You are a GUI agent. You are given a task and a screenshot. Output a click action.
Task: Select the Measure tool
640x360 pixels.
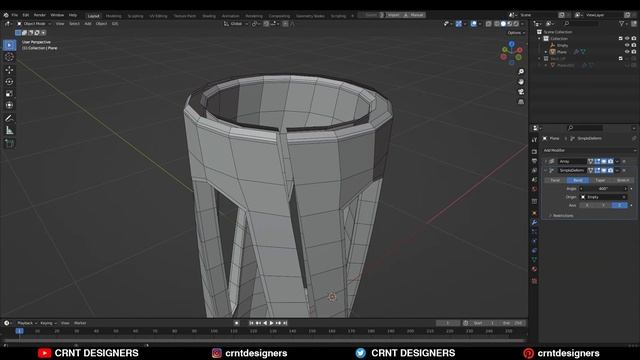(9, 131)
